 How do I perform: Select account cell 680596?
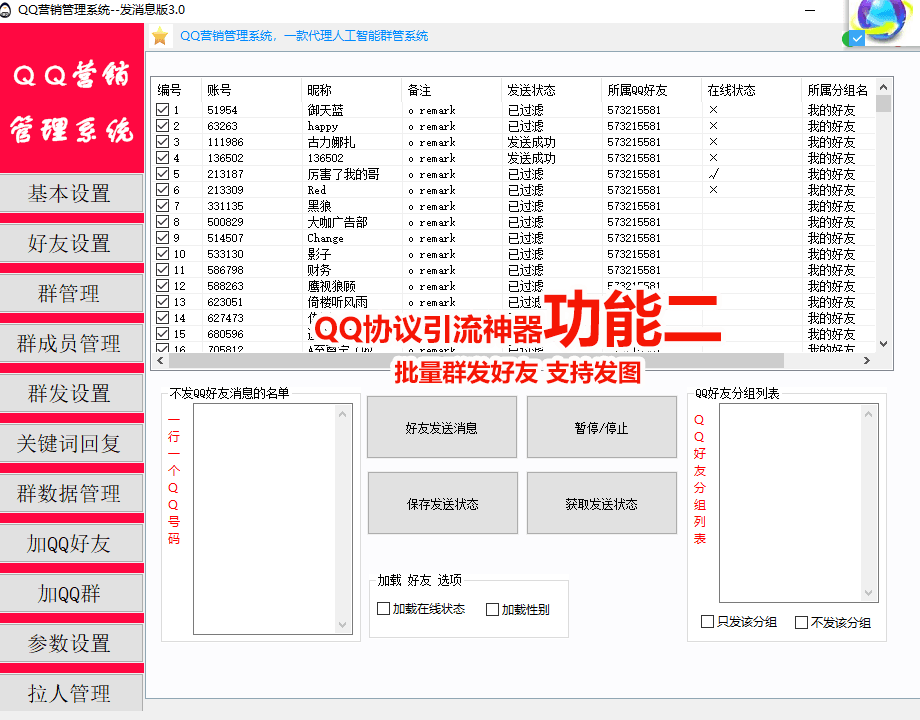coord(225,334)
